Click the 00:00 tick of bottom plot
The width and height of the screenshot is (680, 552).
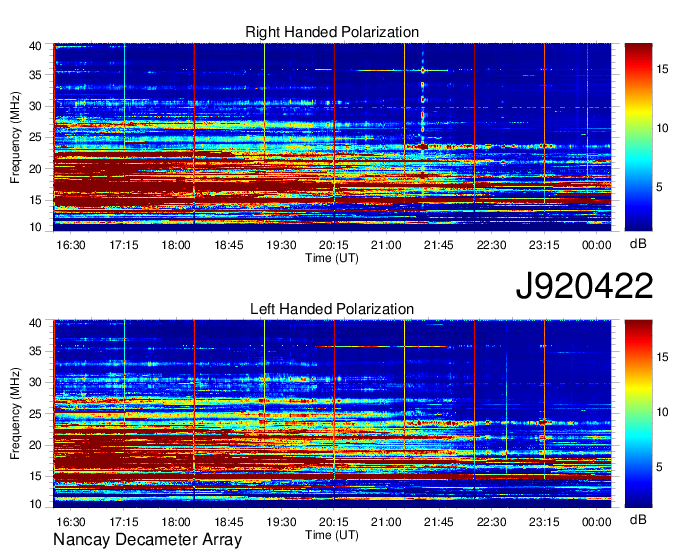[596, 522]
